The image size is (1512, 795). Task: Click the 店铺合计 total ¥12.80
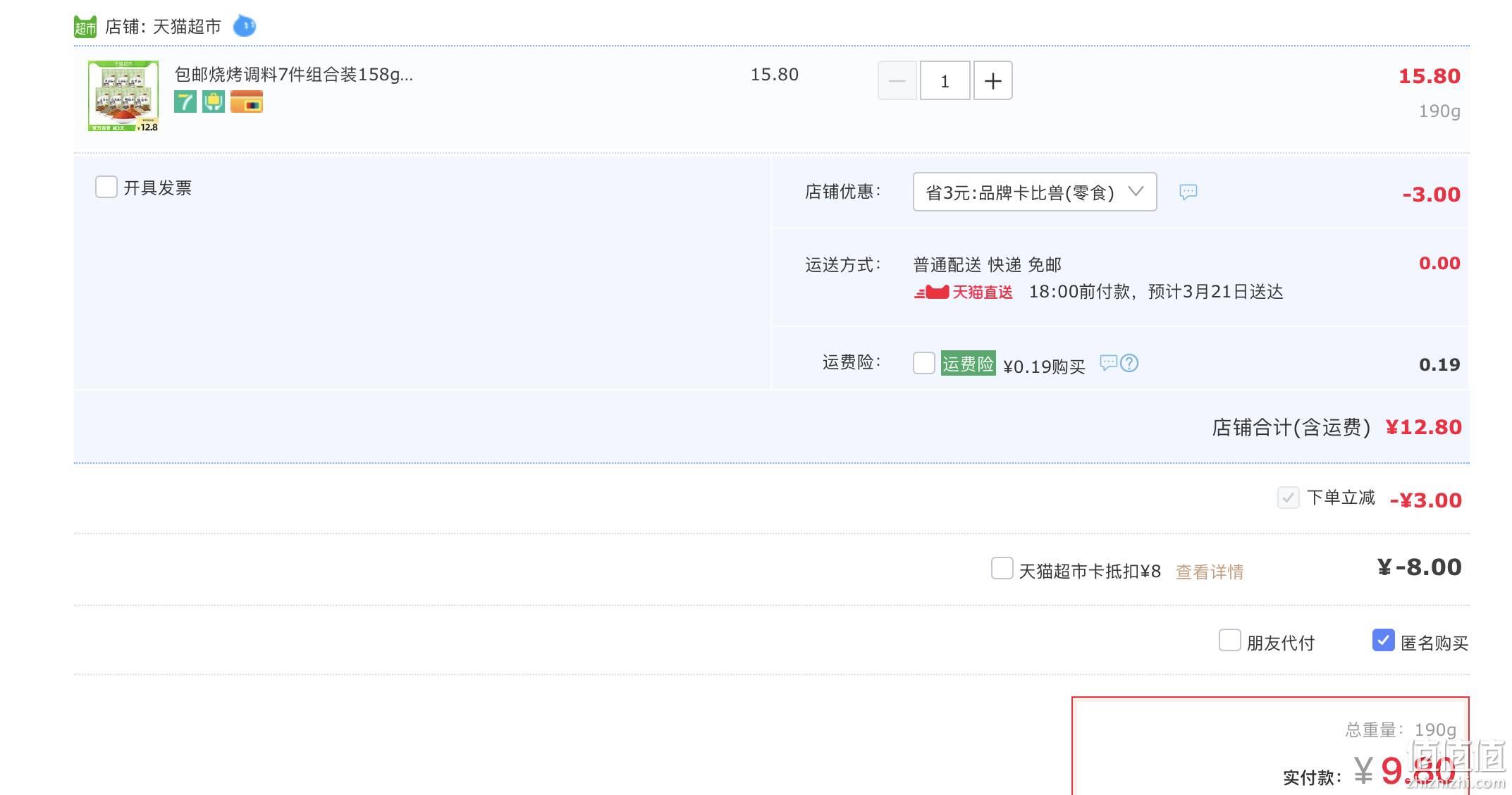(x=1424, y=427)
